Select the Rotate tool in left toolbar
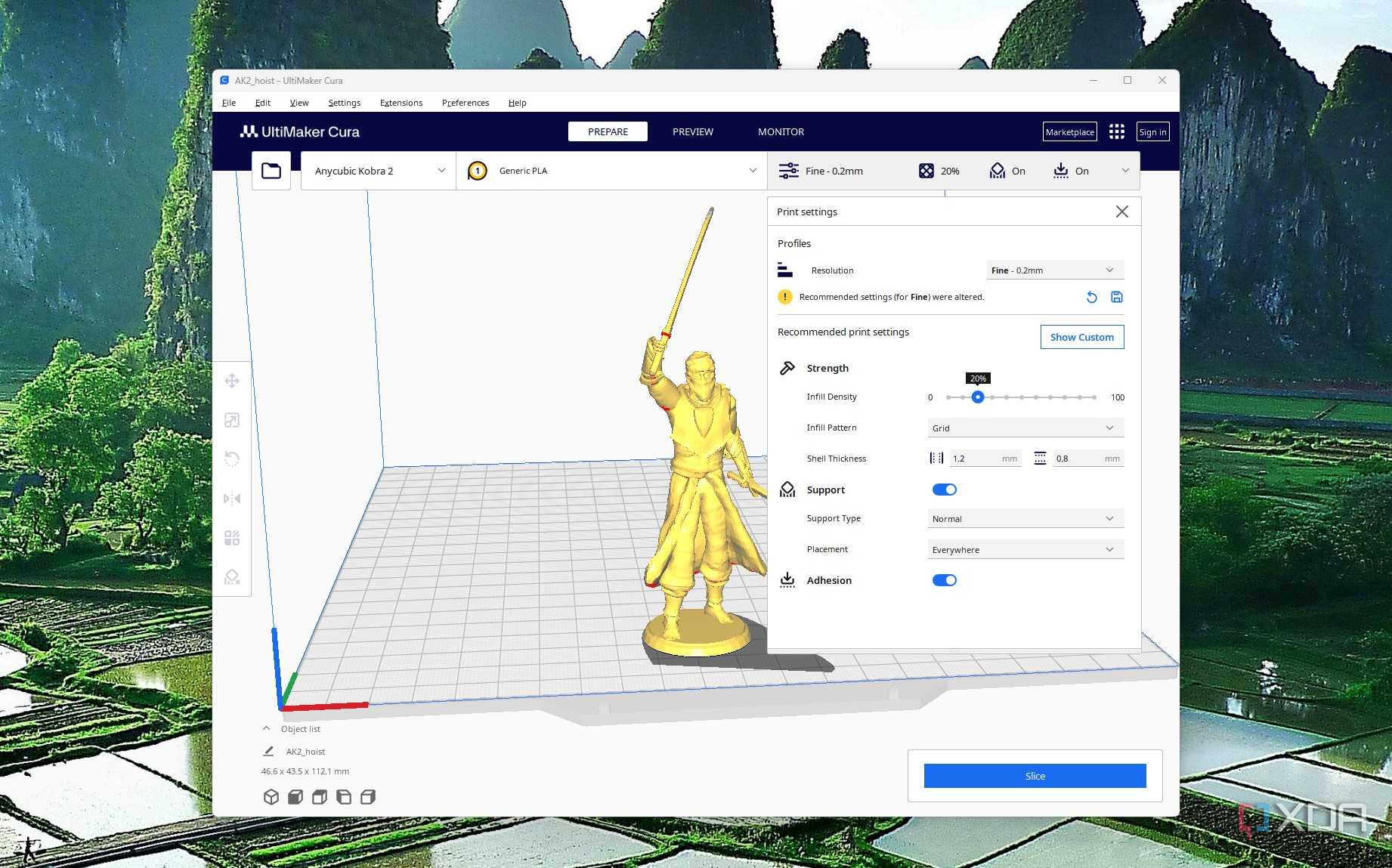This screenshot has height=868, width=1392. pos(232,459)
